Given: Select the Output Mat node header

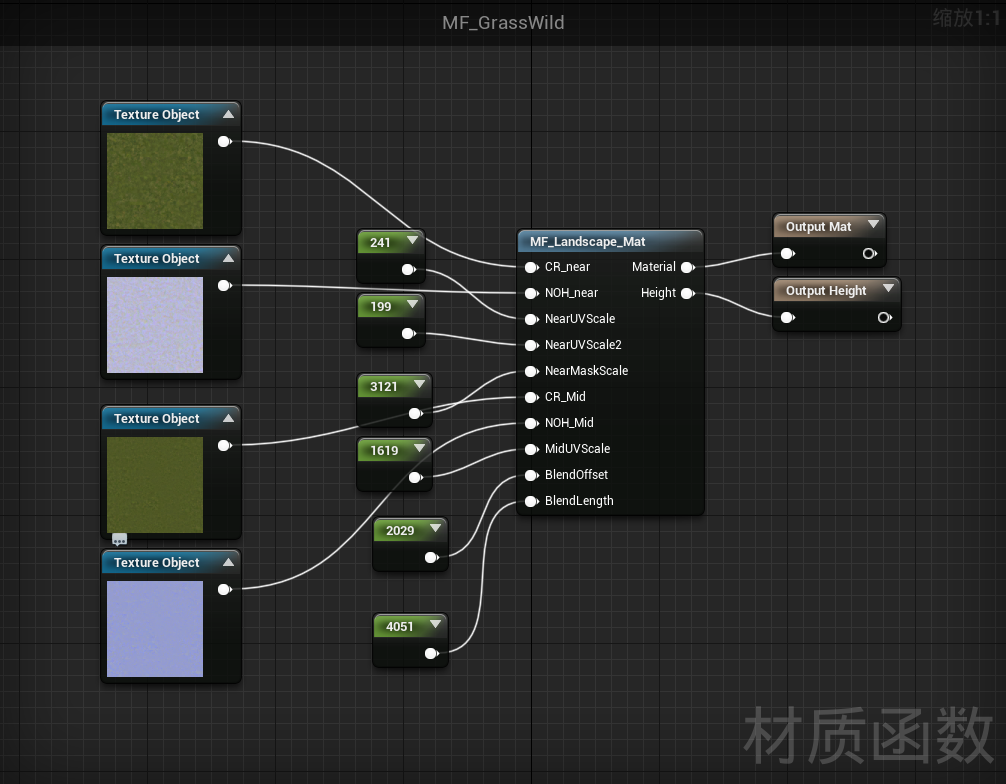Looking at the screenshot, I should click(x=818, y=227).
